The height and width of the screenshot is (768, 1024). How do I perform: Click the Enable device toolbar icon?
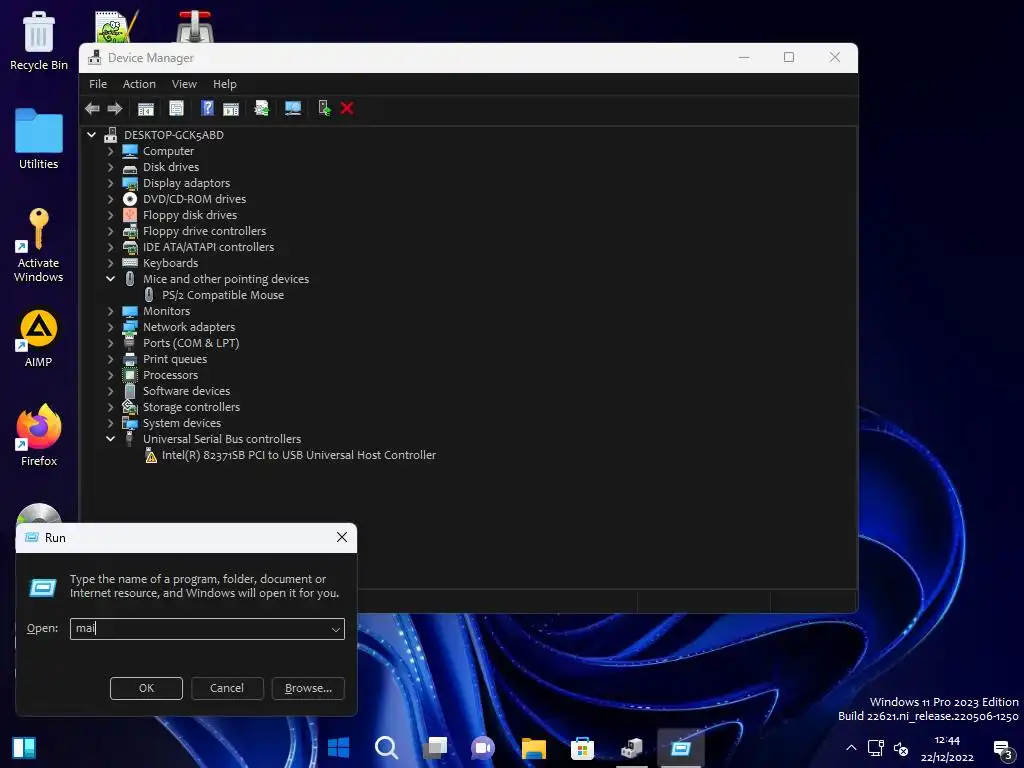tap(324, 108)
